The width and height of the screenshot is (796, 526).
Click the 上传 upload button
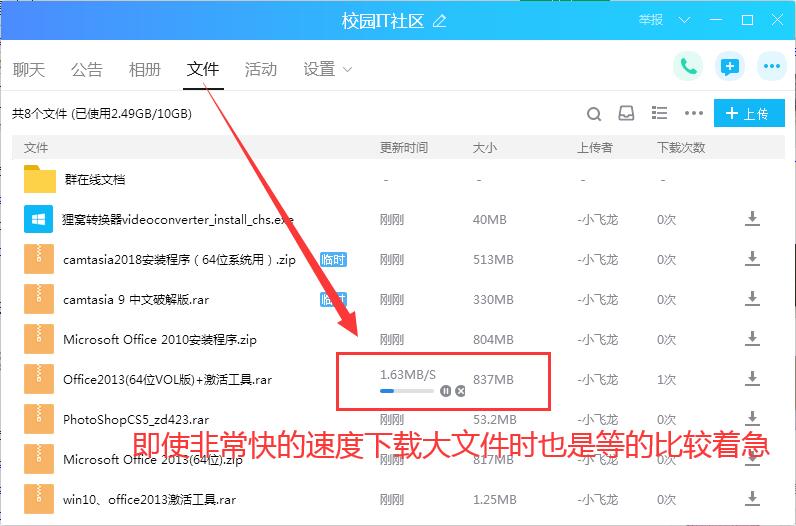[749, 113]
